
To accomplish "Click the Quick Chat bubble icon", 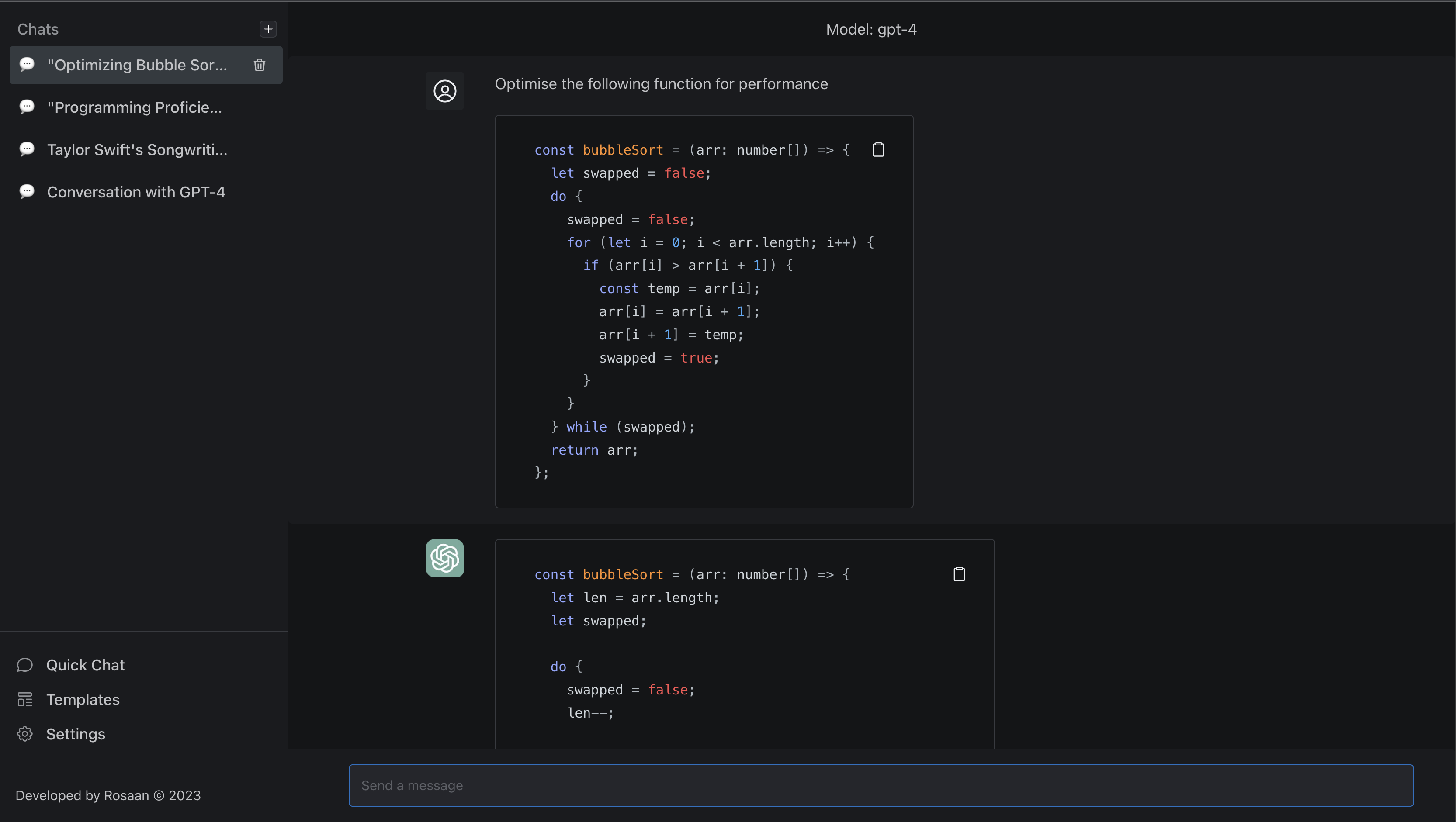I will point(25,665).
